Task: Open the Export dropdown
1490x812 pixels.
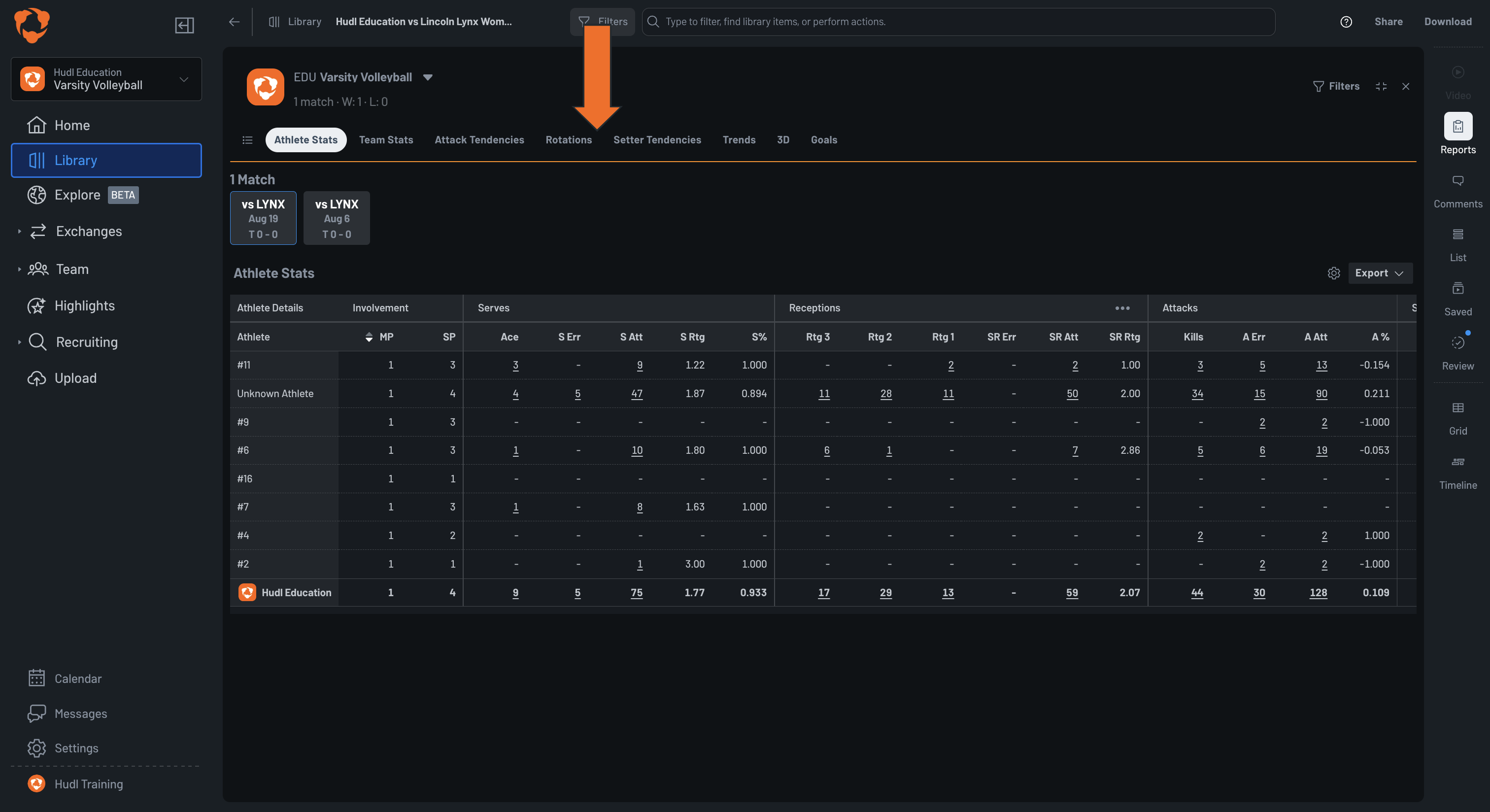Action: (1380, 273)
